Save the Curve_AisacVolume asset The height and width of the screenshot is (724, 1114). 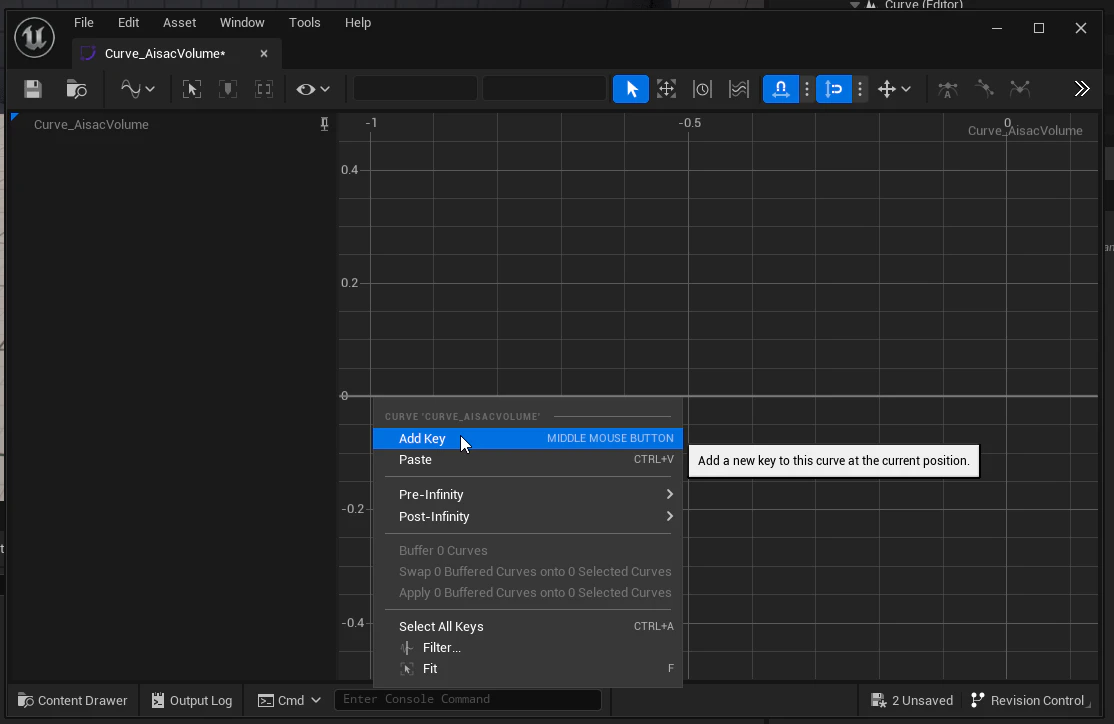point(33,89)
